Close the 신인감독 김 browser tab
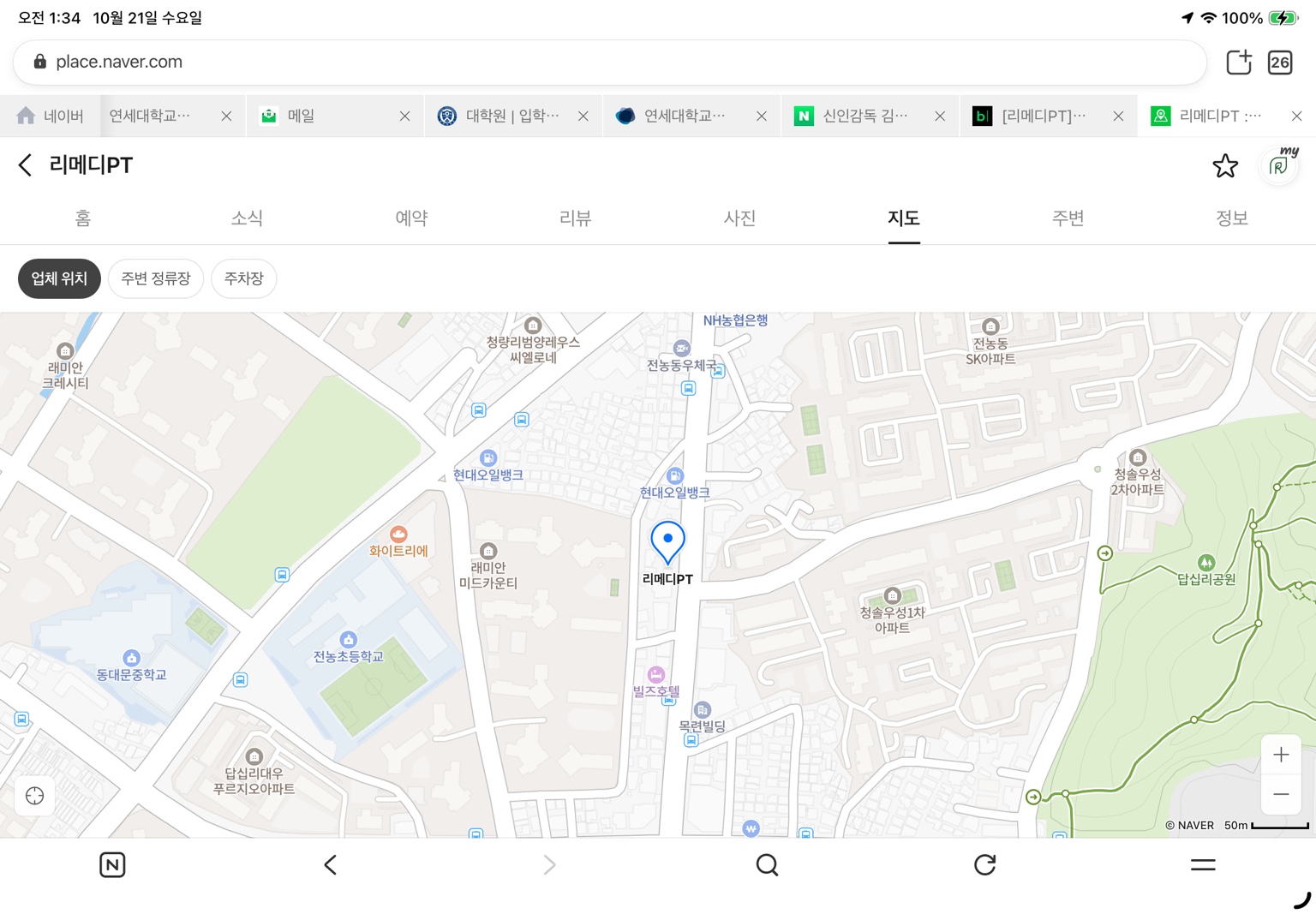This screenshot has height=914, width=1316. click(940, 116)
